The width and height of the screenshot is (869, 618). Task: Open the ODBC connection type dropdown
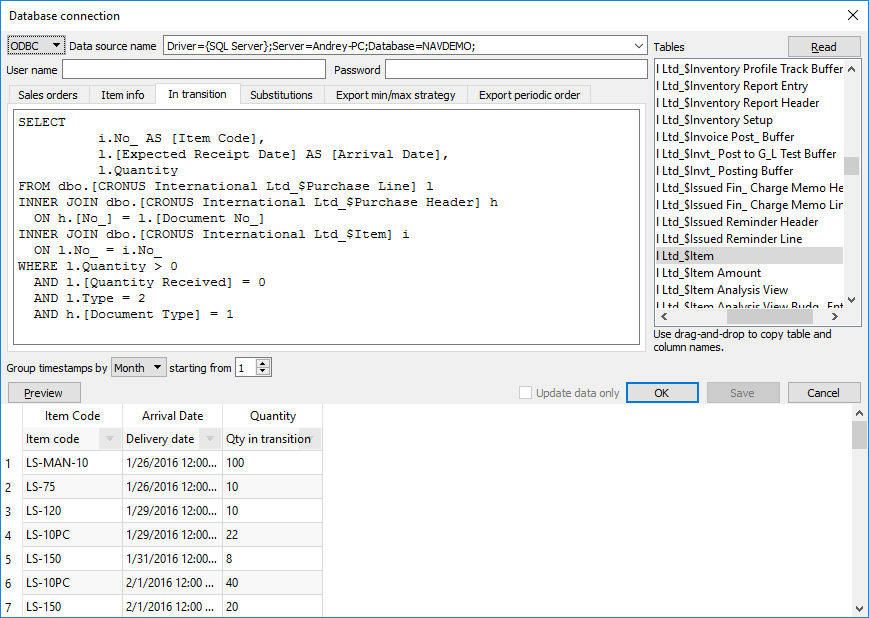click(36, 46)
